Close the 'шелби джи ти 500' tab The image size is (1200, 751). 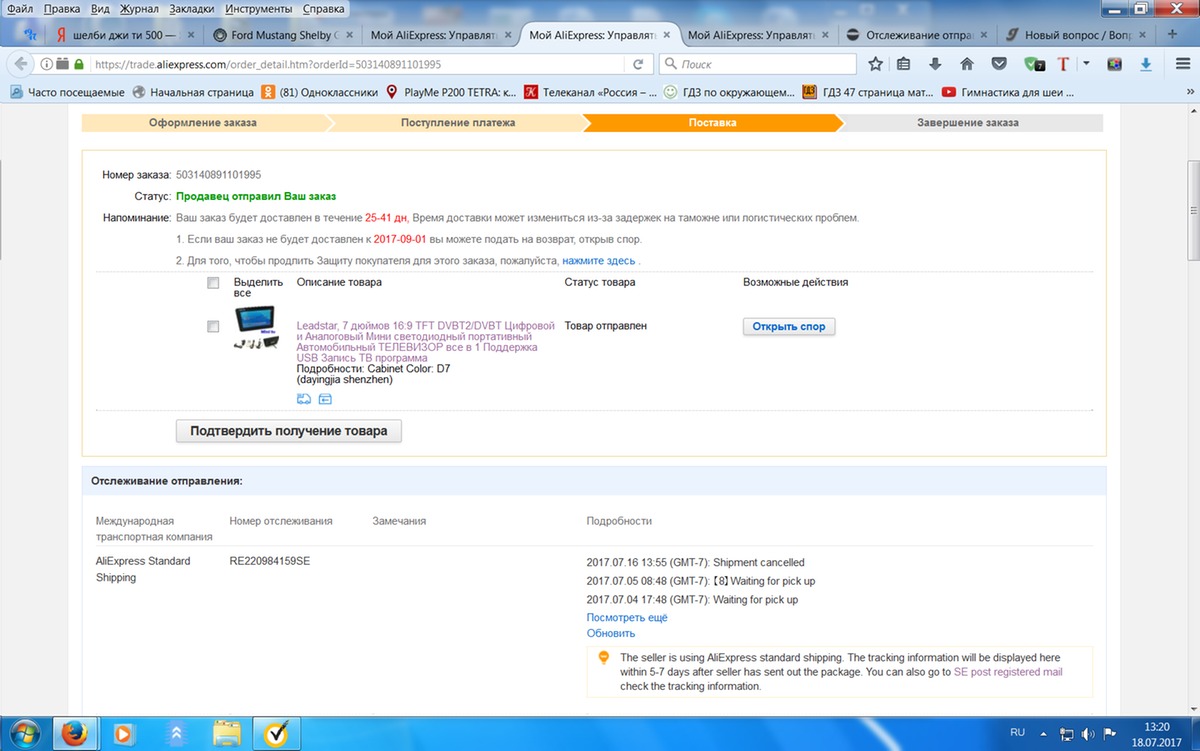pyautogui.click(x=191, y=35)
